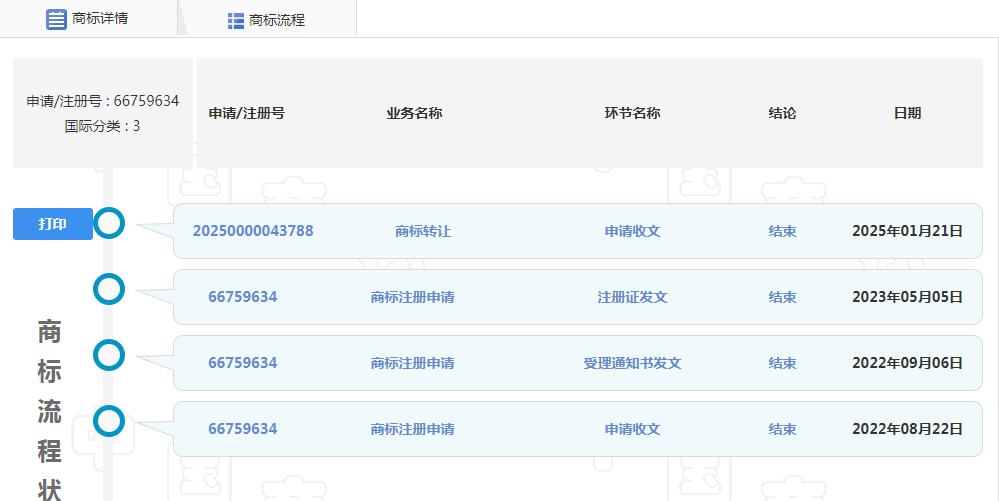This screenshot has height=501, width=999.
Task: Click 结束 conclusion in the 商标转让 row
Action: (x=782, y=231)
